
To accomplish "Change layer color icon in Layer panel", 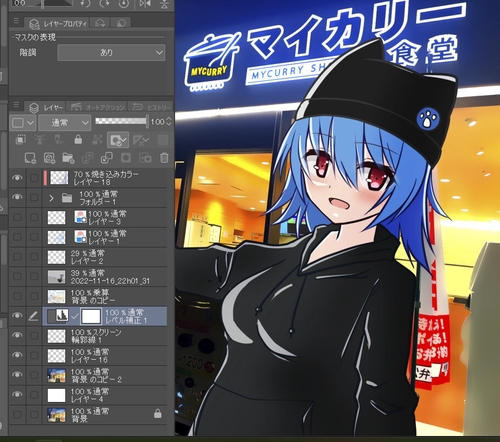I will pyautogui.click(x=163, y=140).
